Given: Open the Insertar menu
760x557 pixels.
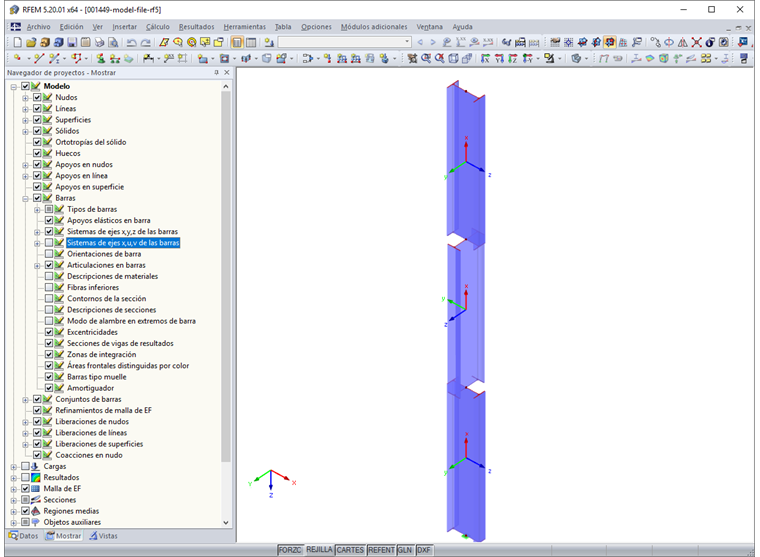Looking at the screenshot, I should (x=125, y=27).
